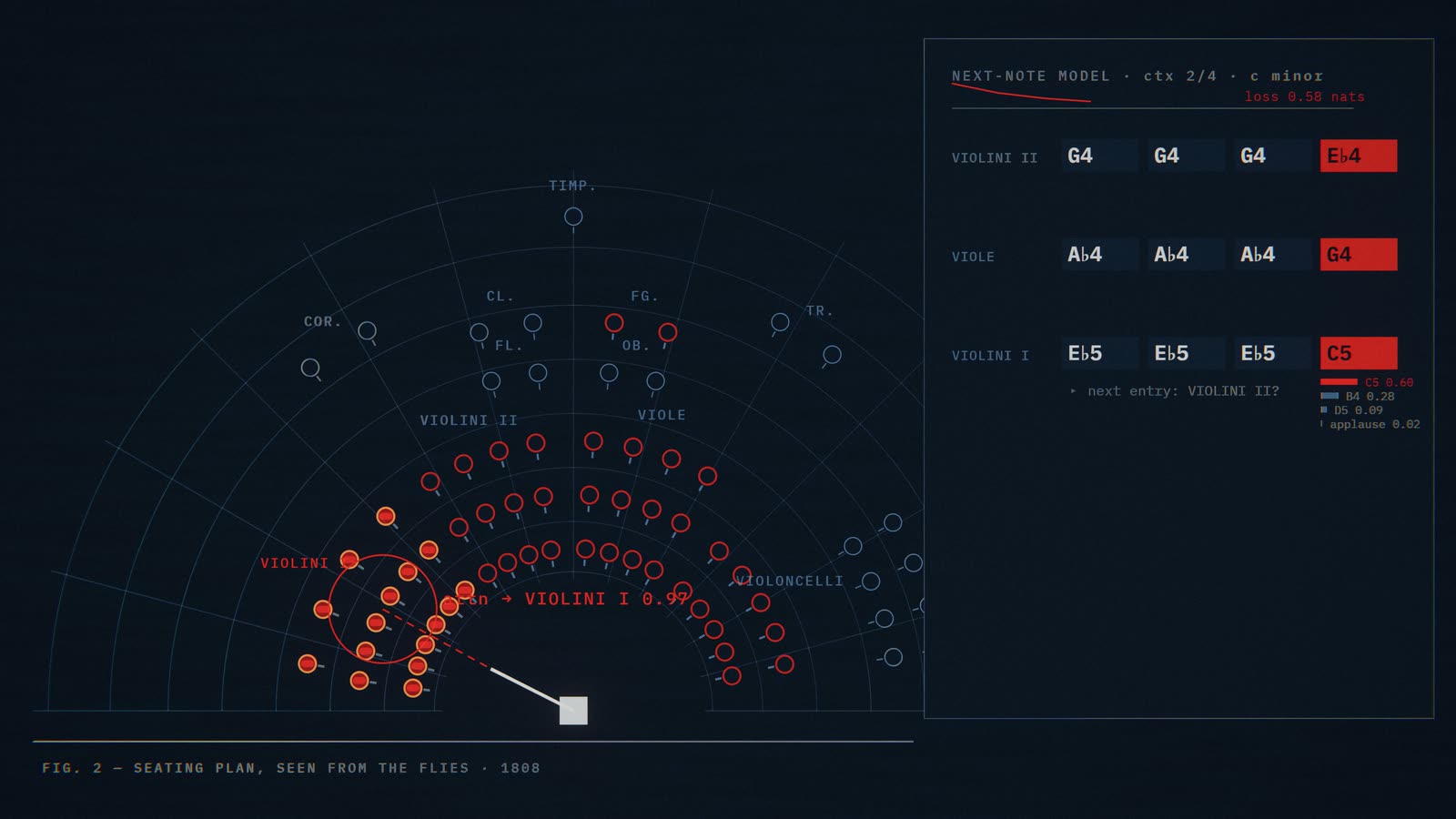Click the VIOLE section label on seating plan
The width and height of the screenshot is (1456, 819).
click(662, 415)
